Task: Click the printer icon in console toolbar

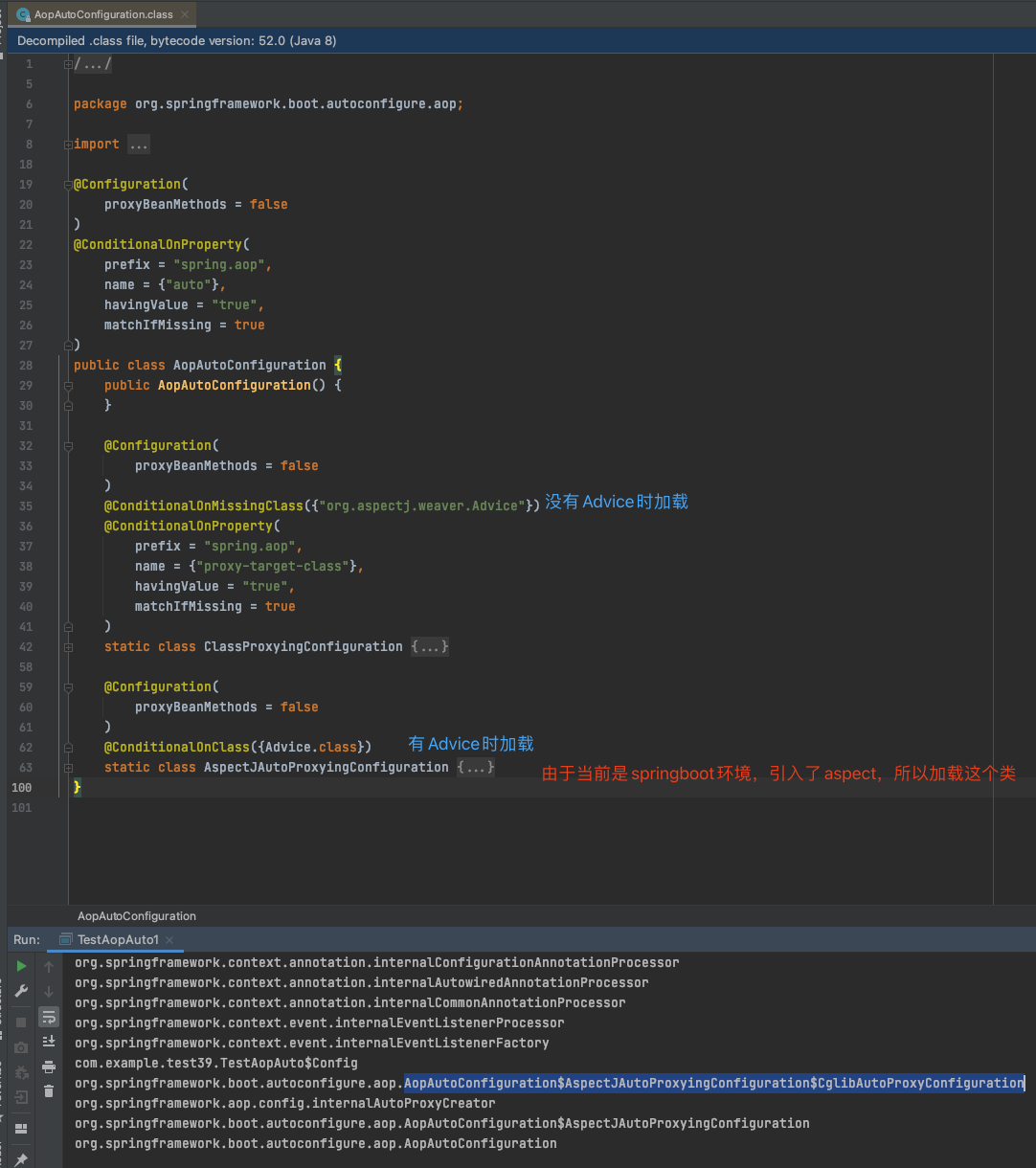Action: coord(49,1067)
